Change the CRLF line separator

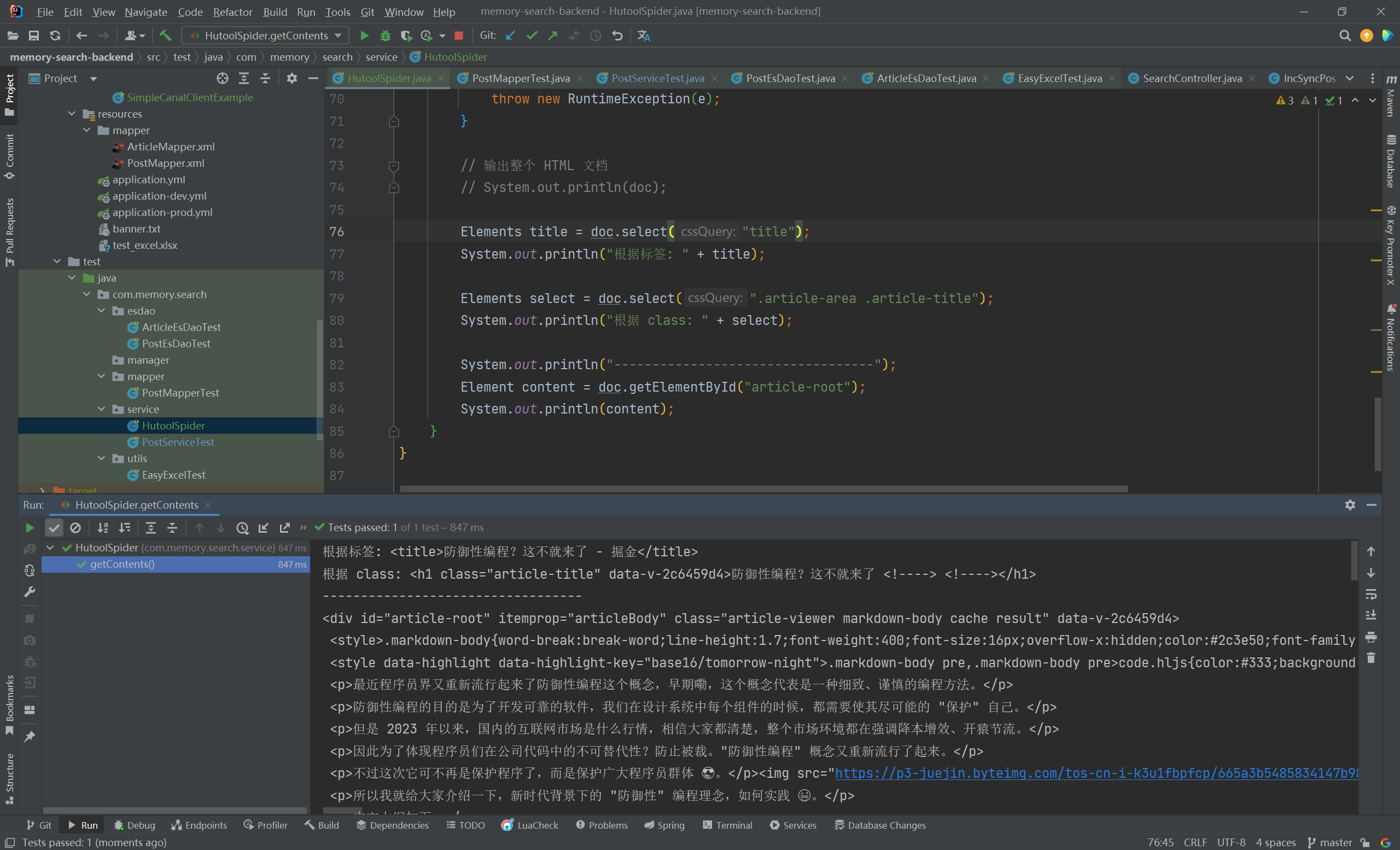(x=1195, y=842)
